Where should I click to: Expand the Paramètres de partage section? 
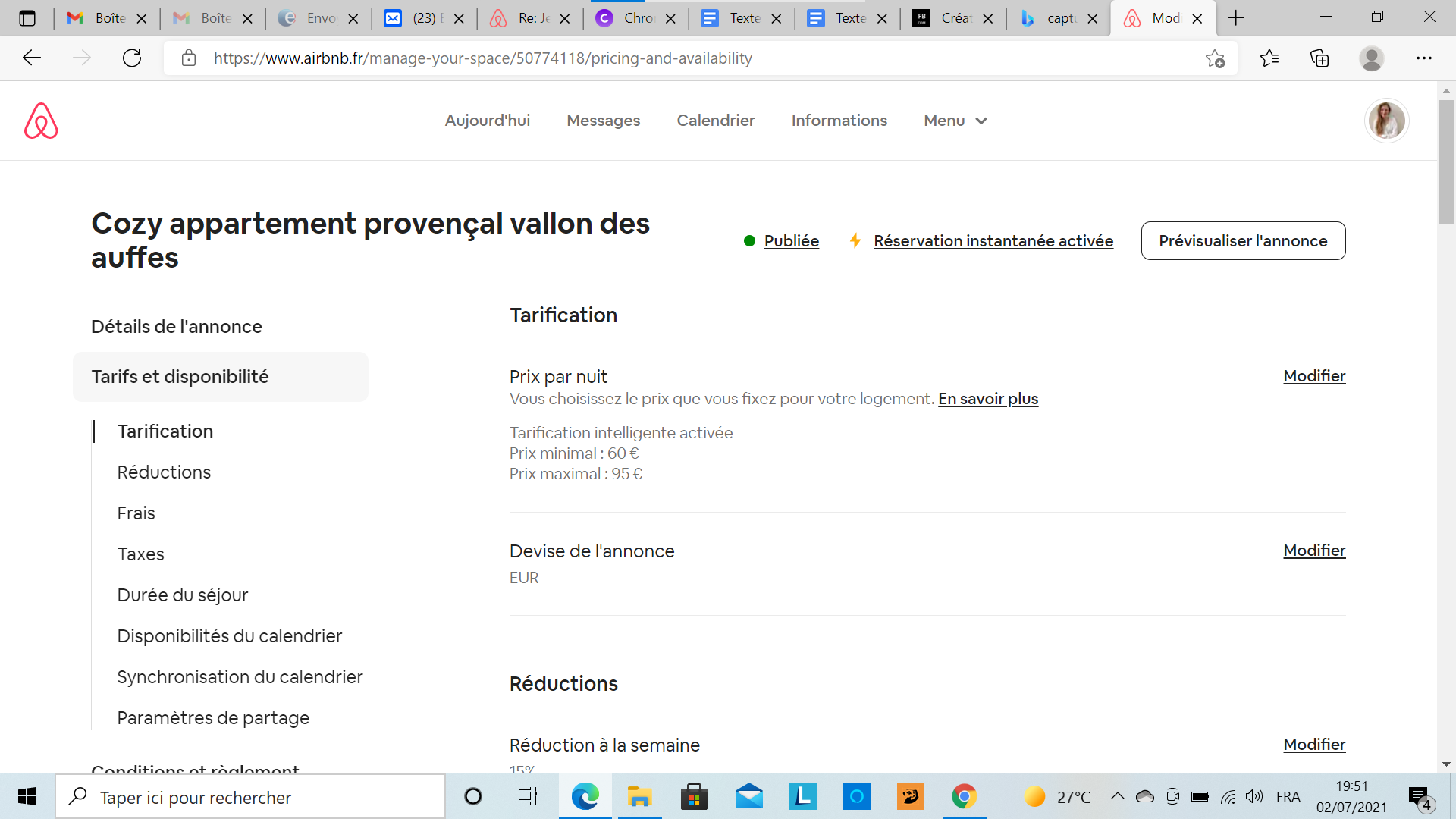tap(213, 718)
